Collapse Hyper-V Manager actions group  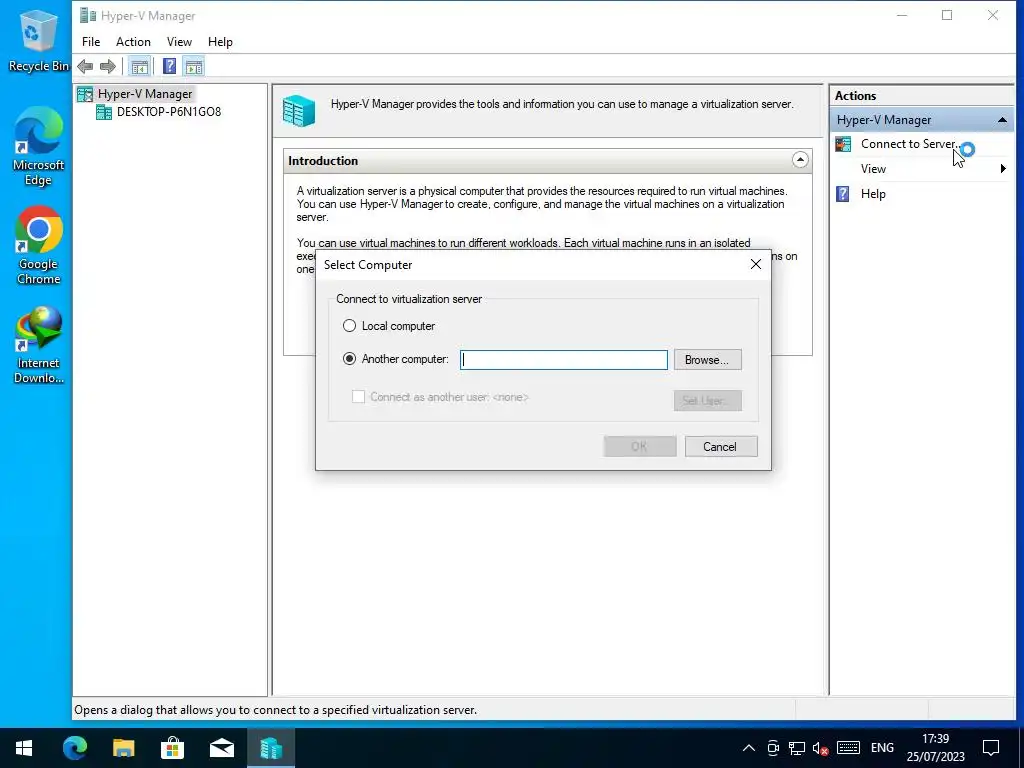pos(1002,120)
